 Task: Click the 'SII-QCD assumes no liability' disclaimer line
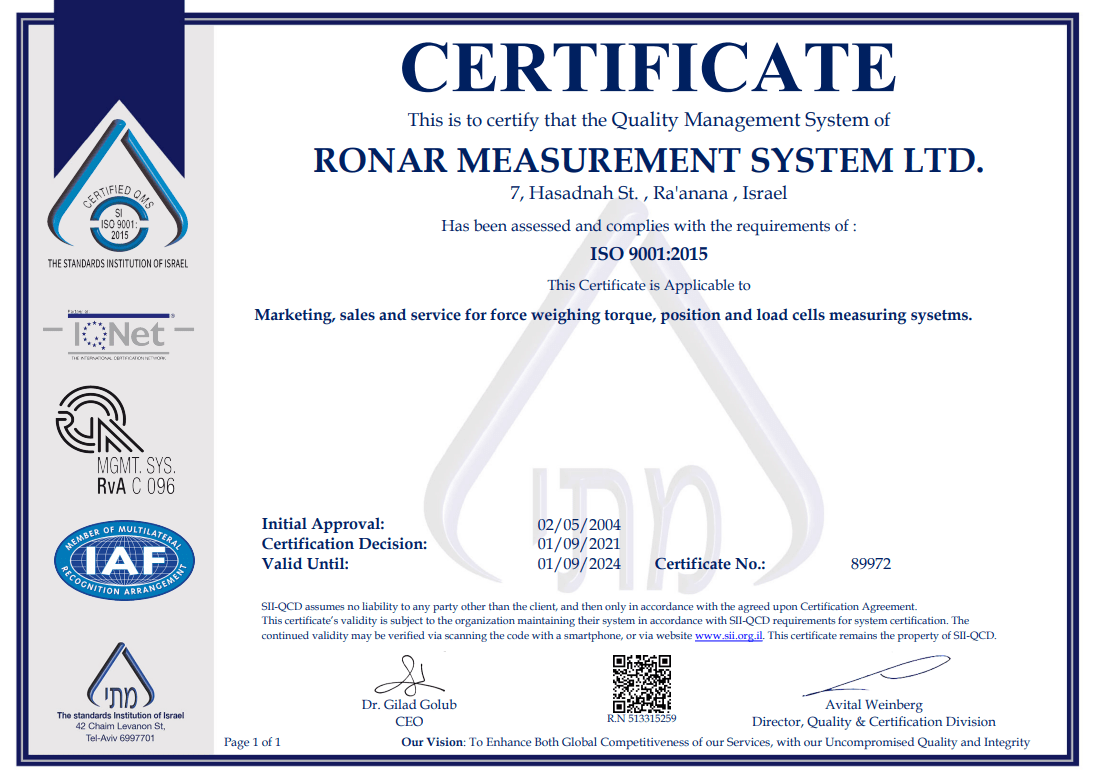(x=589, y=606)
